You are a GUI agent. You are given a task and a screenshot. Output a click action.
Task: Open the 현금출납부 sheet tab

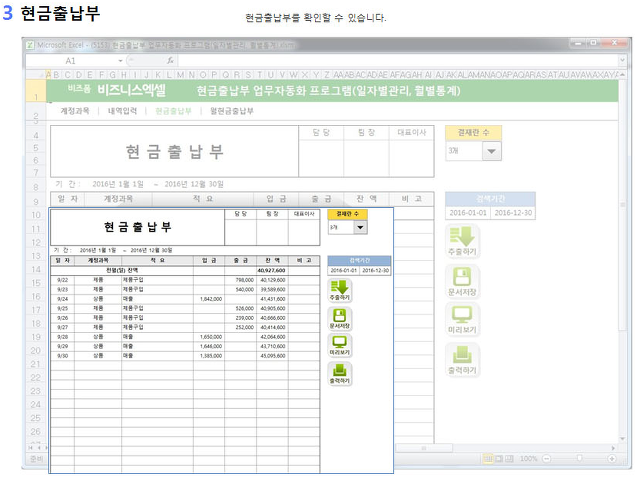click(173, 111)
